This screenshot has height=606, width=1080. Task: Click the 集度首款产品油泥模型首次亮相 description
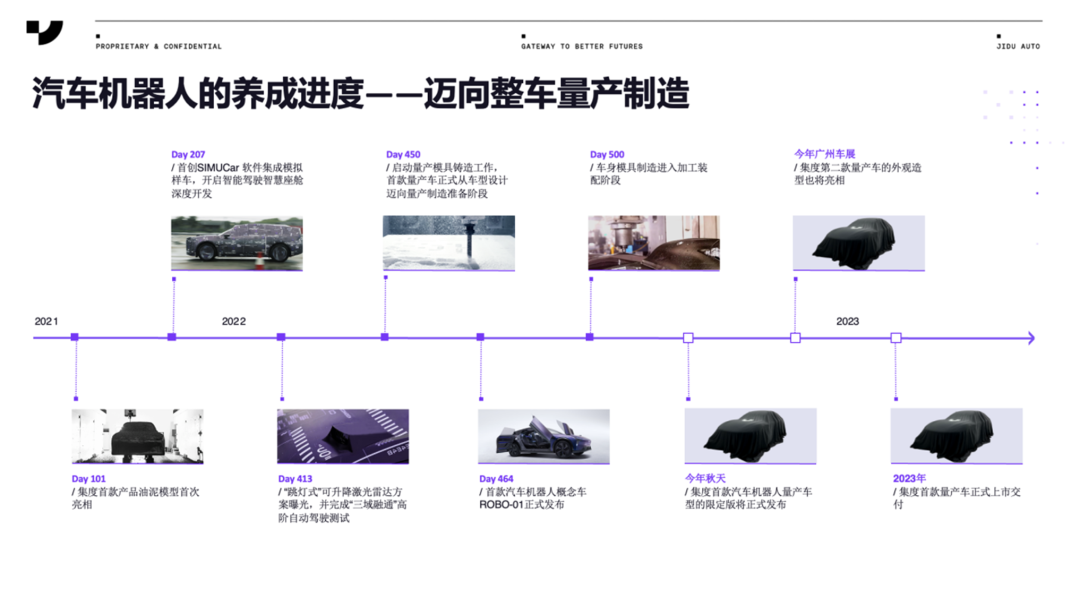[x=135, y=498]
